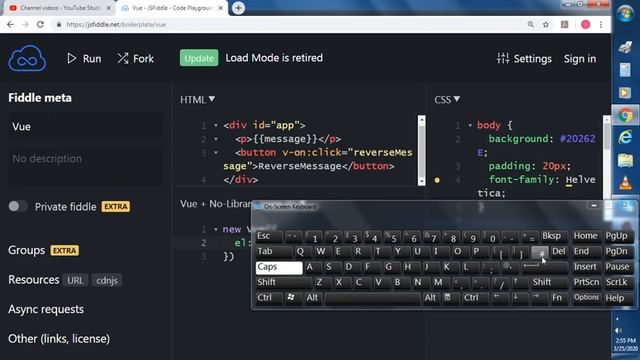Click the Windows Start orb
Screen dimensions: 640x360
tap(625, 13)
